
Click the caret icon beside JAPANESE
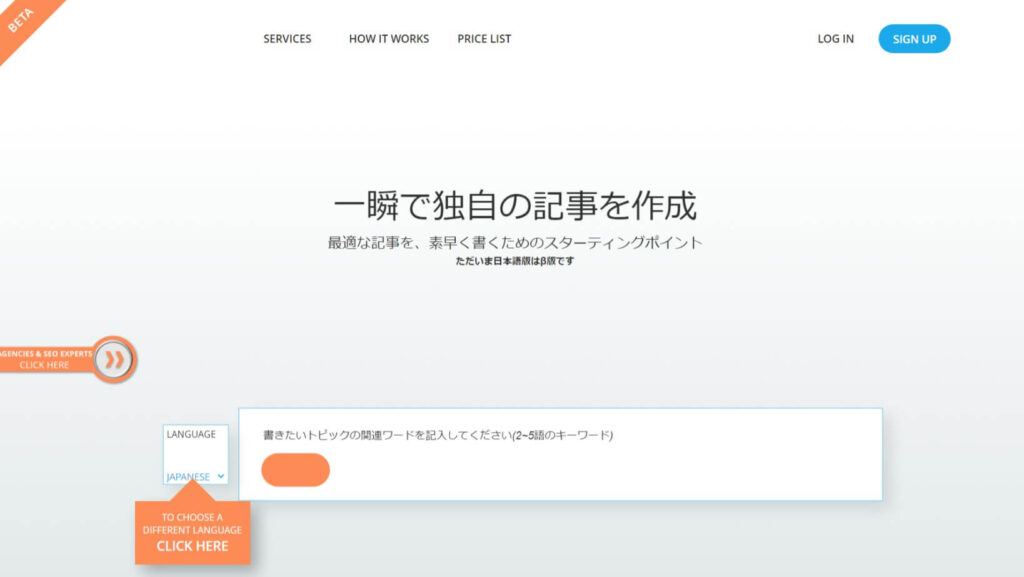click(x=219, y=478)
